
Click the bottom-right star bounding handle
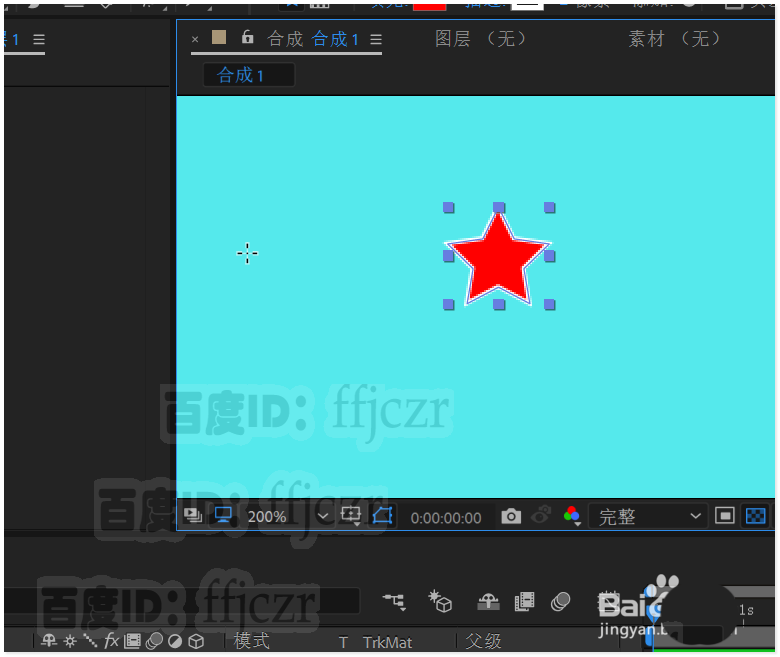[x=550, y=304]
